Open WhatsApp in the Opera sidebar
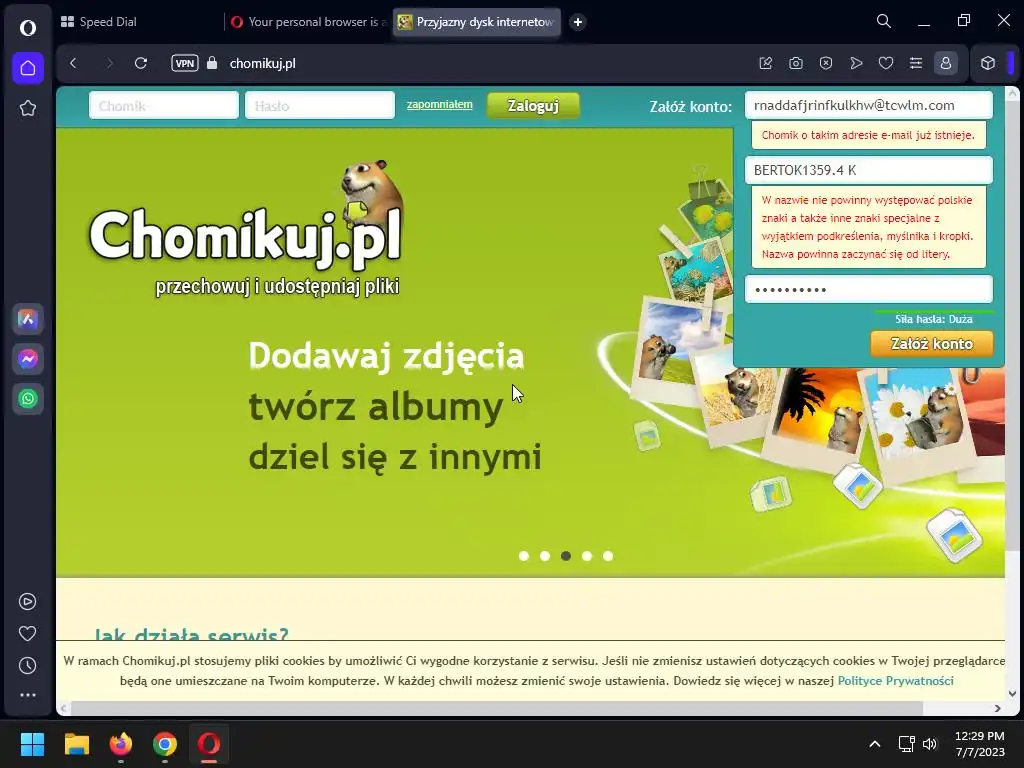This screenshot has width=1024, height=768. [x=27, y=398]
